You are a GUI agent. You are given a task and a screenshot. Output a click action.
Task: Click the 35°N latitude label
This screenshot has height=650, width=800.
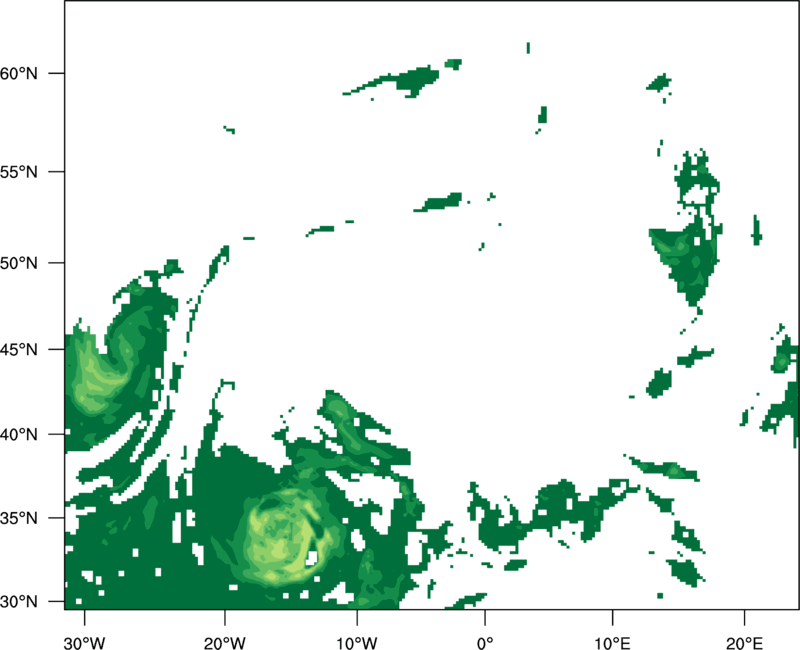click(19, 518)
